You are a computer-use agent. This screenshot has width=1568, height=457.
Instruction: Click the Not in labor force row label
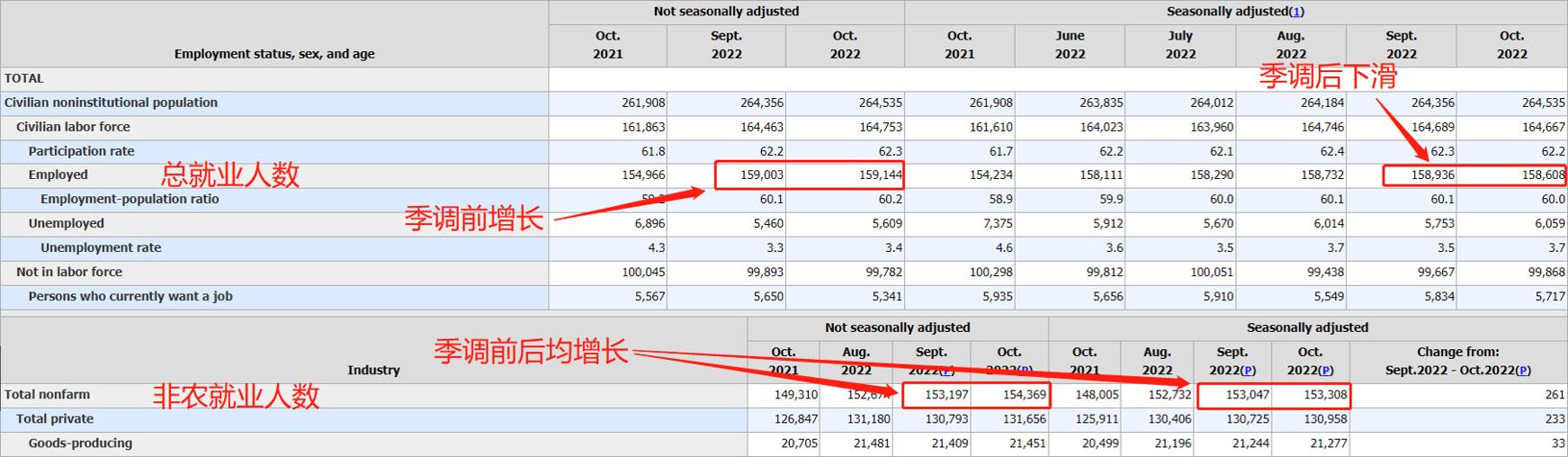(x=68, y=272)
